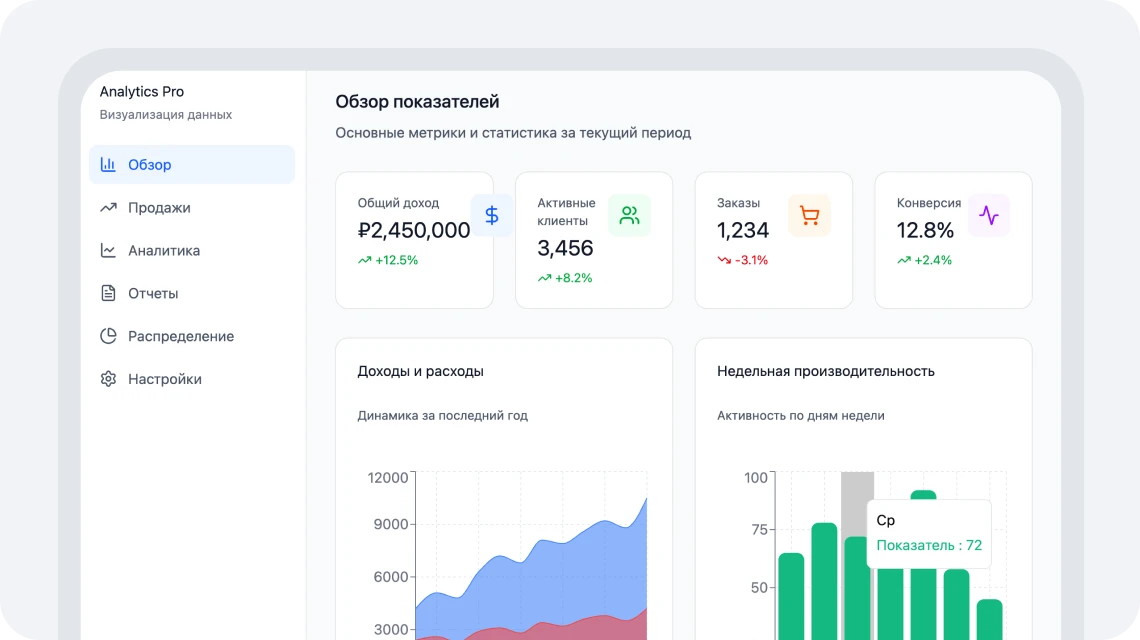Click the shopping cart icon in Заказы card
The height and width of the screenshot is (640, 1140).
pyautogui.click(x=809, y=215)
